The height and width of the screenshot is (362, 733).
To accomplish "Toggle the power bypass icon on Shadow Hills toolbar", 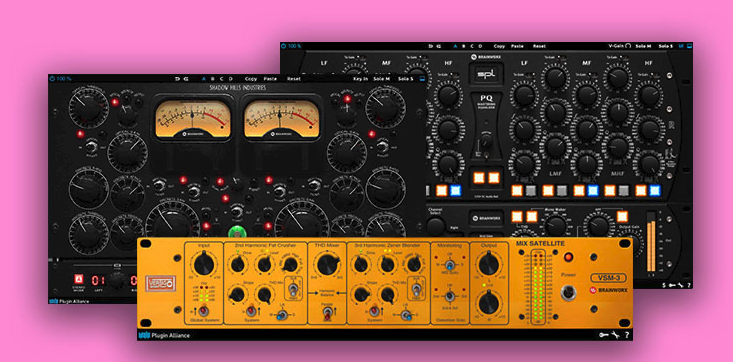I will [52, 79].
